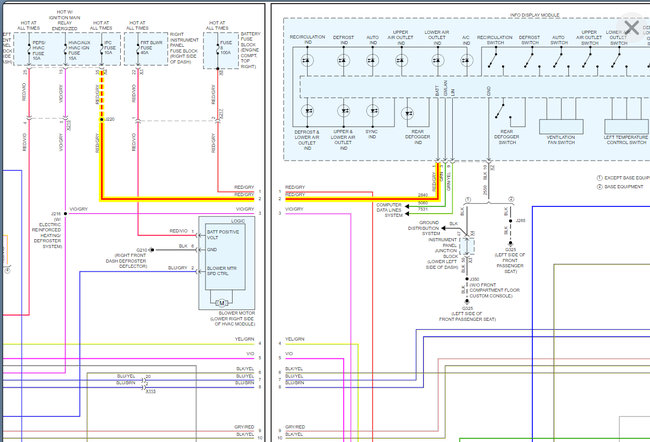Click the highlighted yellow RED/GRY wire
The image size is (650, 442).
200,198
